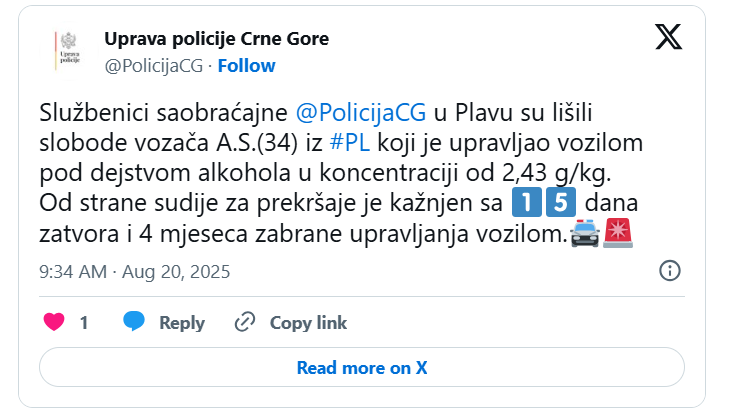Image resolution: width=747 pixels, height=413 pixels.
Task: Open the info icon beside the timestamp
Action: click(670, 271)
